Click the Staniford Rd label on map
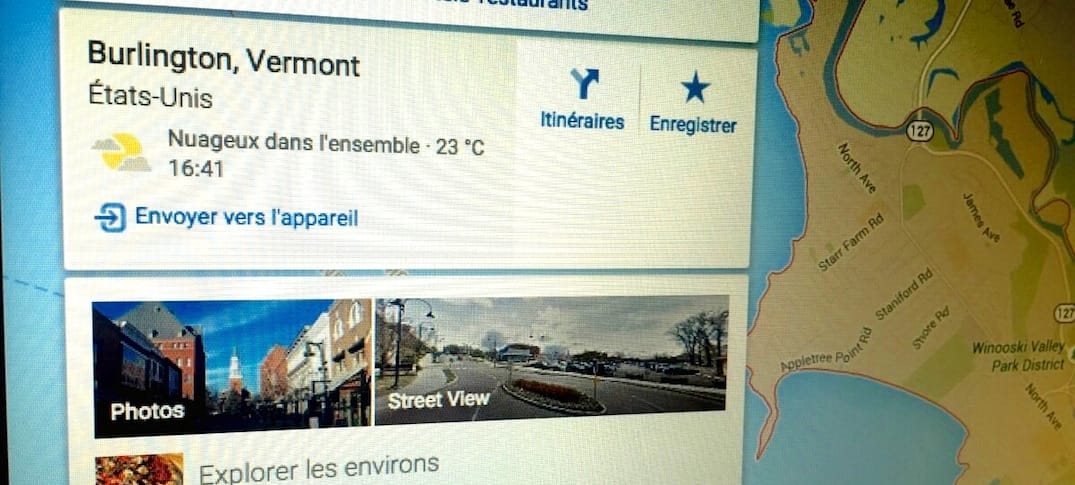Viewport: 1075px width, 485px height. pyautogui.click(x=905, y=294)
